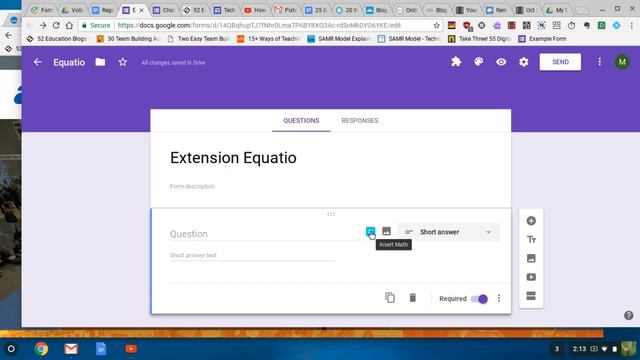640x360 pixels.
Task: Open YouTube from the shelf
Action: (131, 349)
